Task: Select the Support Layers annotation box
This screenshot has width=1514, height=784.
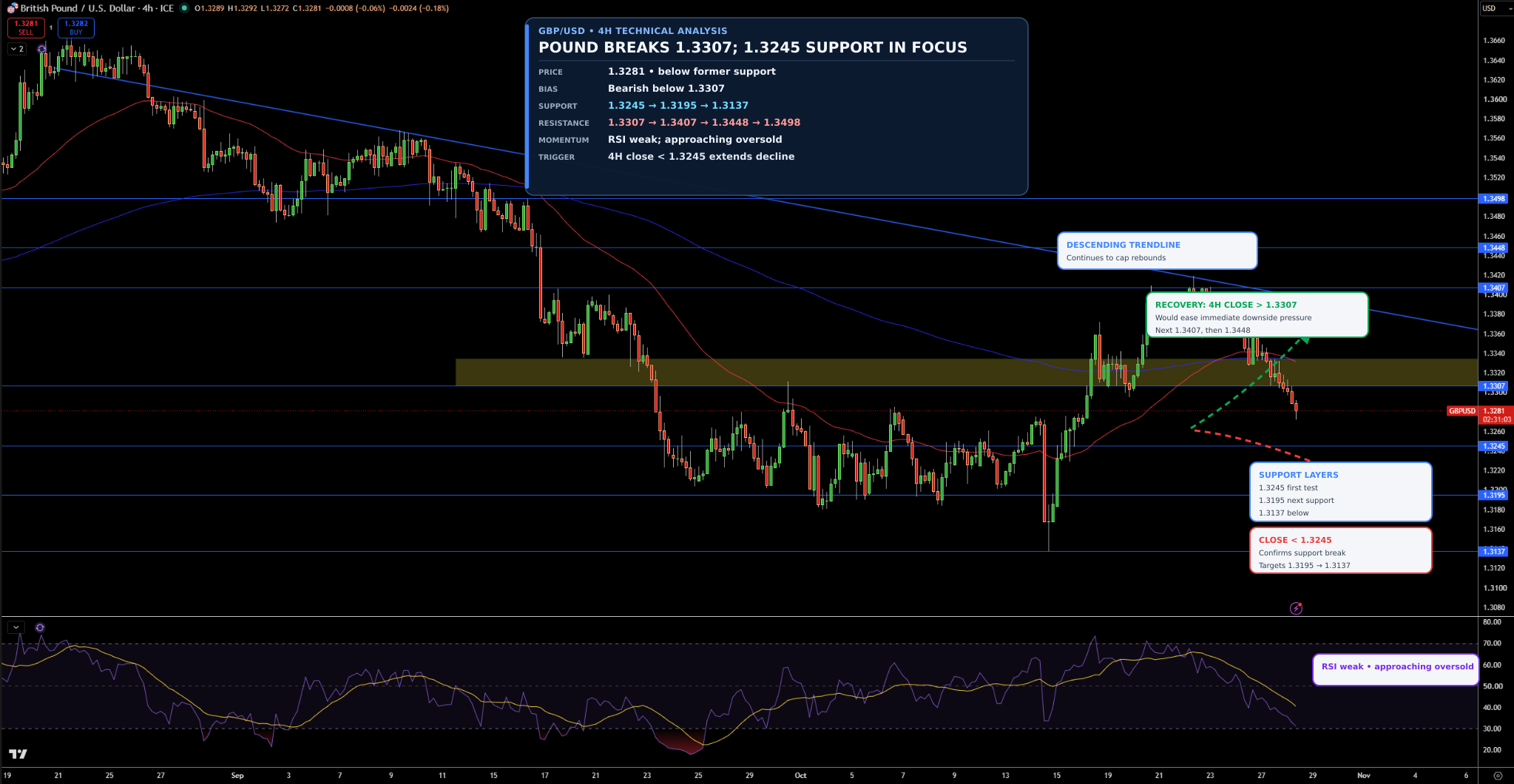Action: pos(1340,492)
